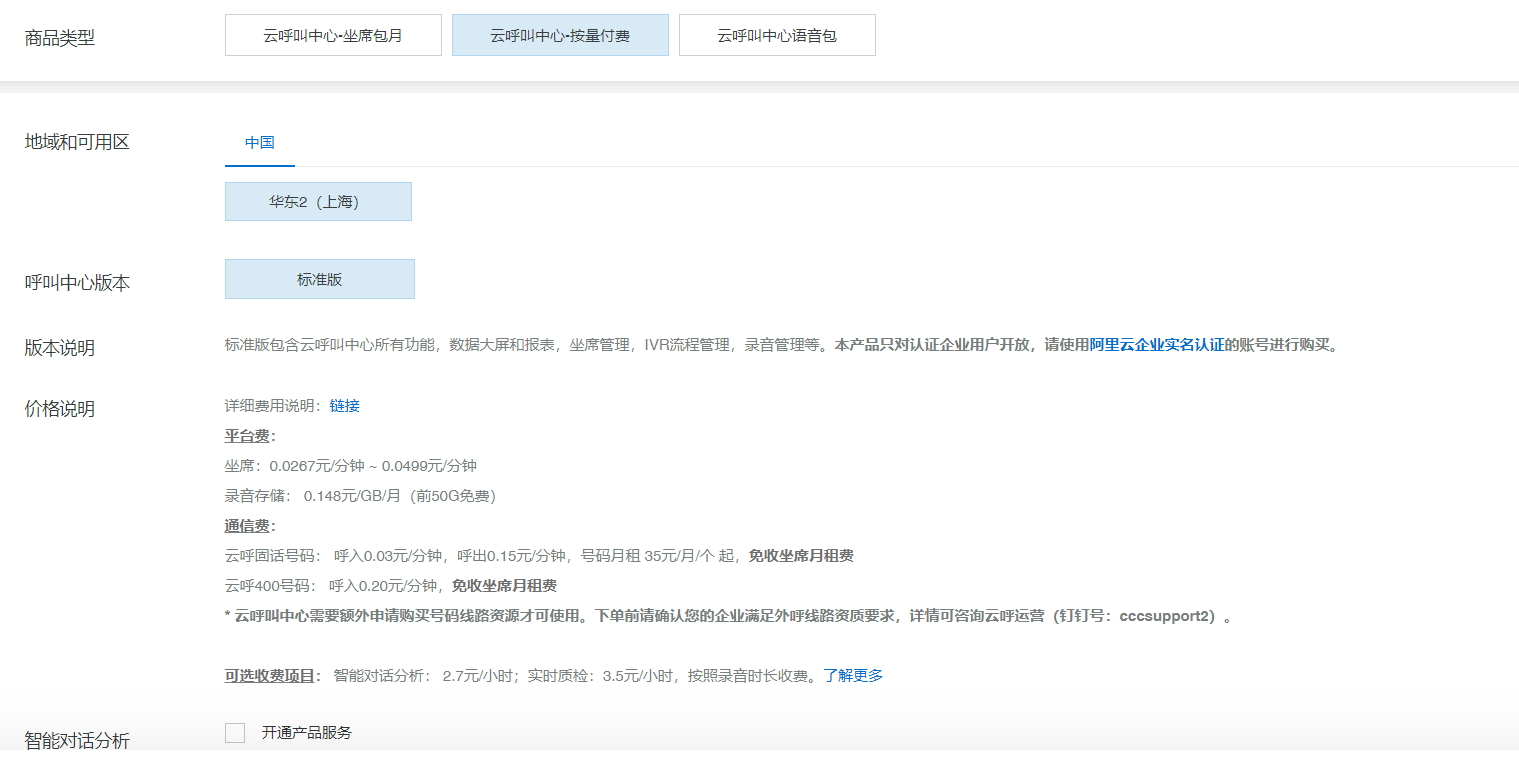Click the cccsupport2 notice line
This screenshot has width=1519, height=774.
[x=728, y=616]
